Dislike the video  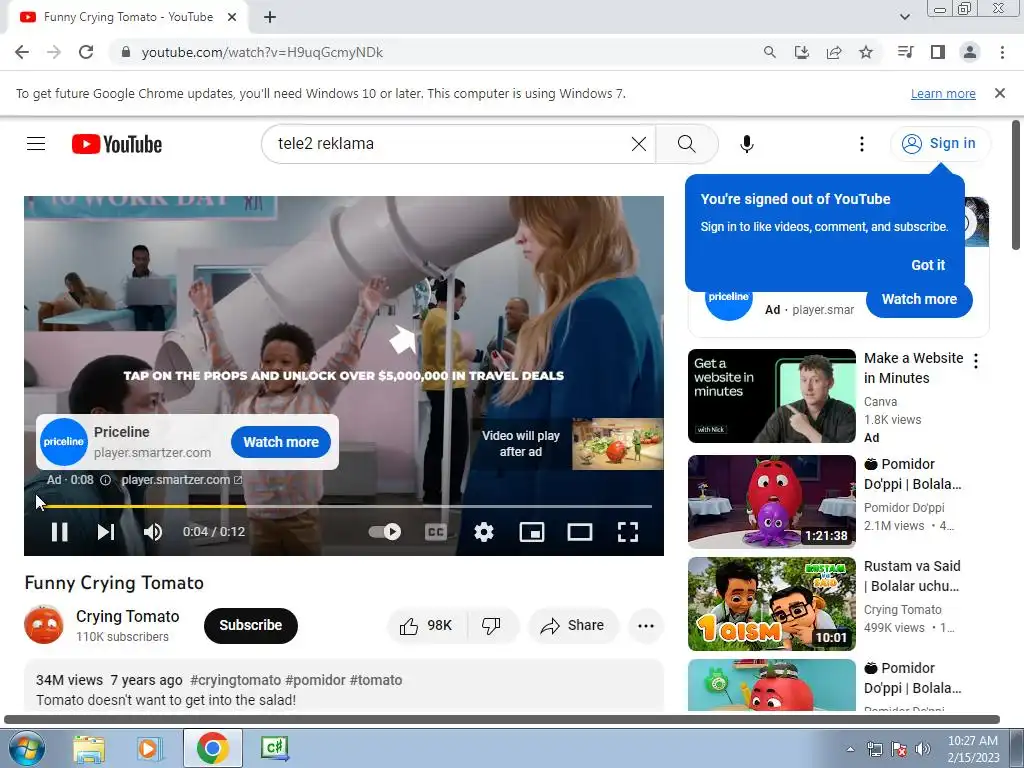pos(492,626)
